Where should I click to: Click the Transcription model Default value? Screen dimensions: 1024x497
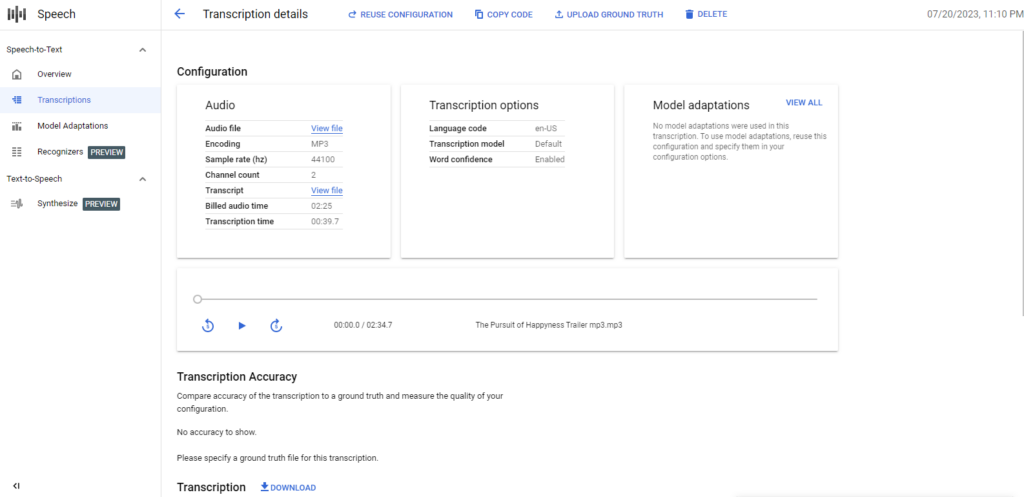click(549, 144)
